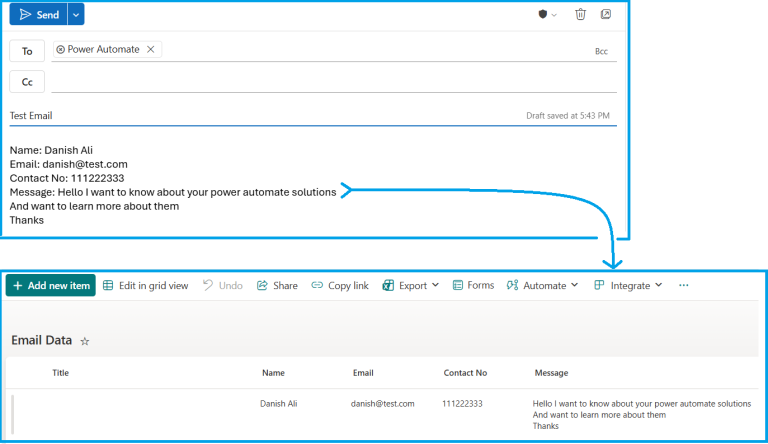Open the Contact No column header
The height and width of the screenshot is (444, 768).
[x=465, y=373]
